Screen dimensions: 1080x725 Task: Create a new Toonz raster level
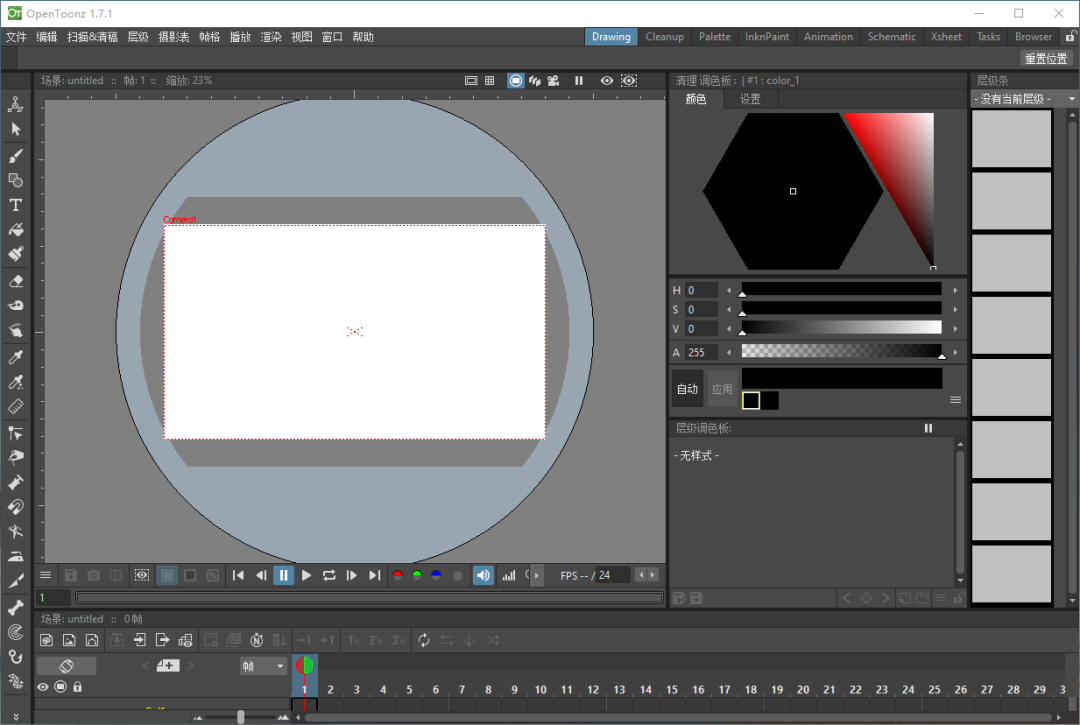[x=46, y=640]
